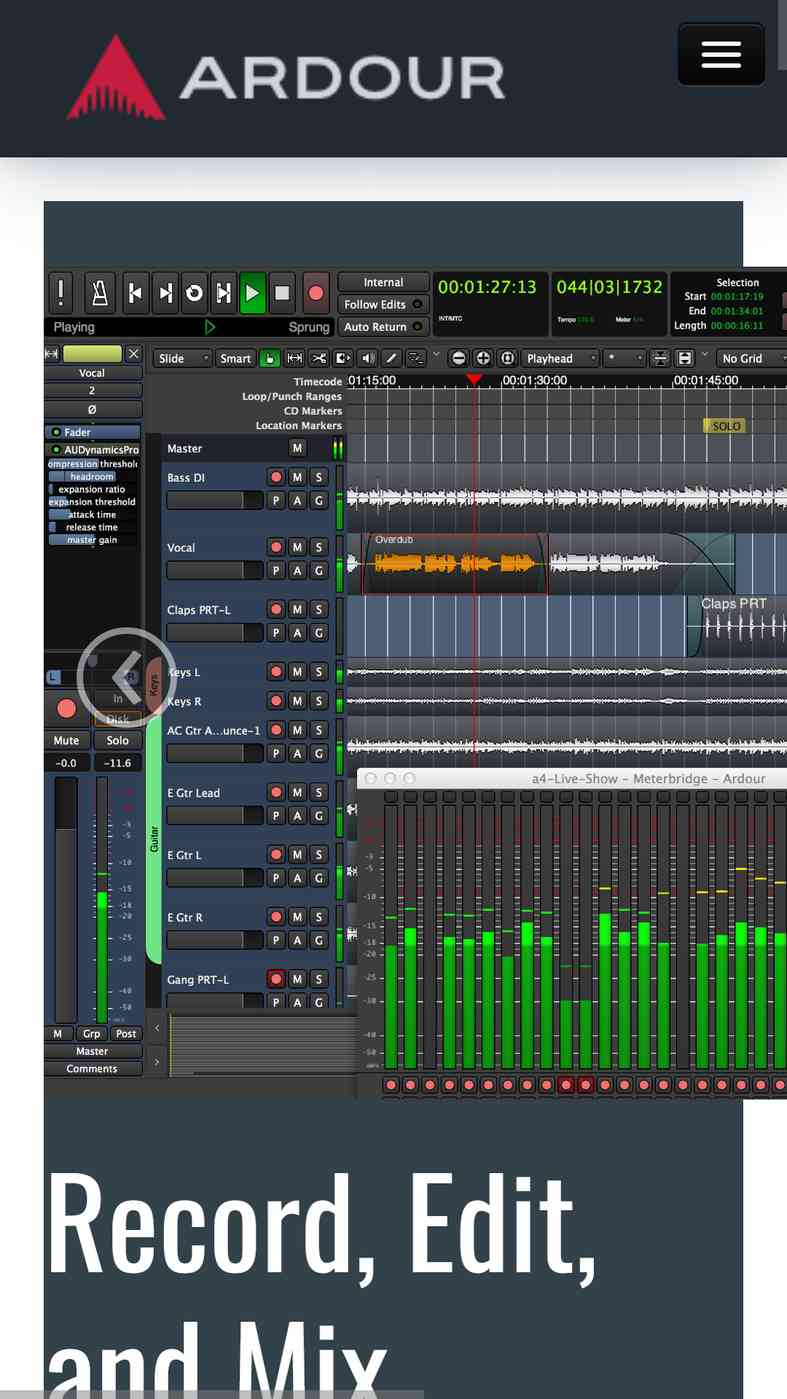This screenshot has width=787, height=1399.
Task: Open Bass DI playlist P button
Action: (x=276, y=500)
